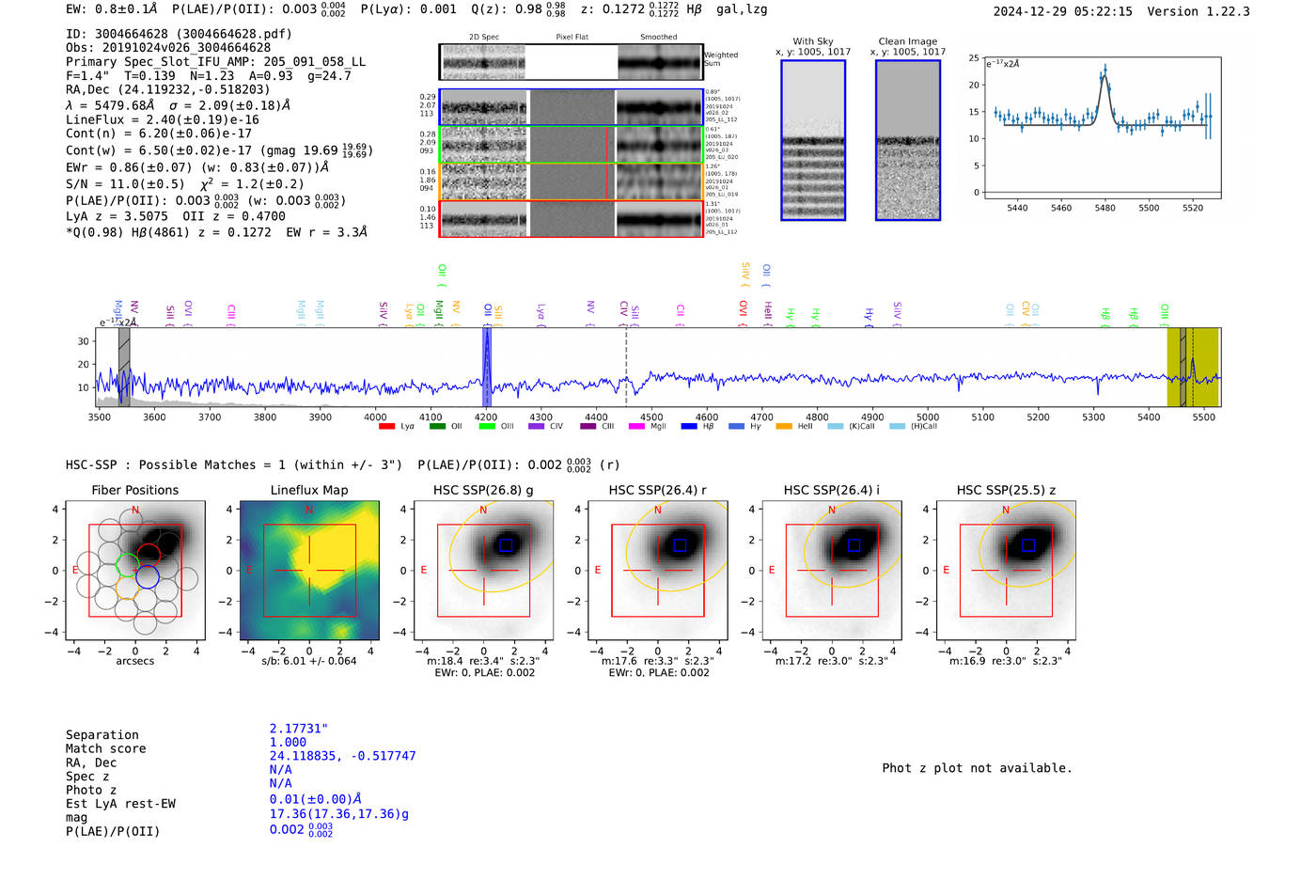1316x896 pixels.
Task: Click the Gaussian emission line fit plot
Action: click(1103, 128)
